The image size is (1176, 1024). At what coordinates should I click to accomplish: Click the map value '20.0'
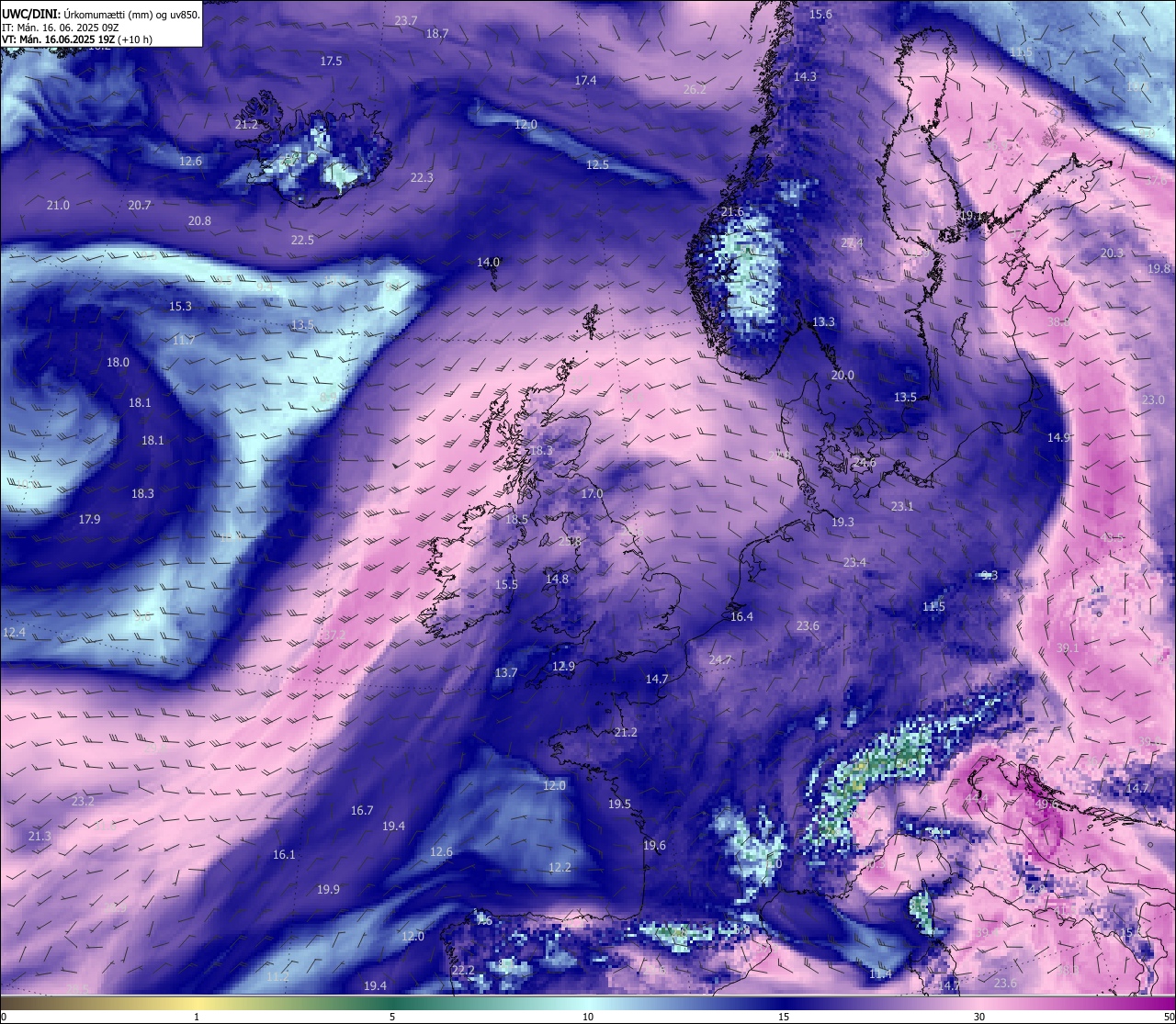pos(842,375)
